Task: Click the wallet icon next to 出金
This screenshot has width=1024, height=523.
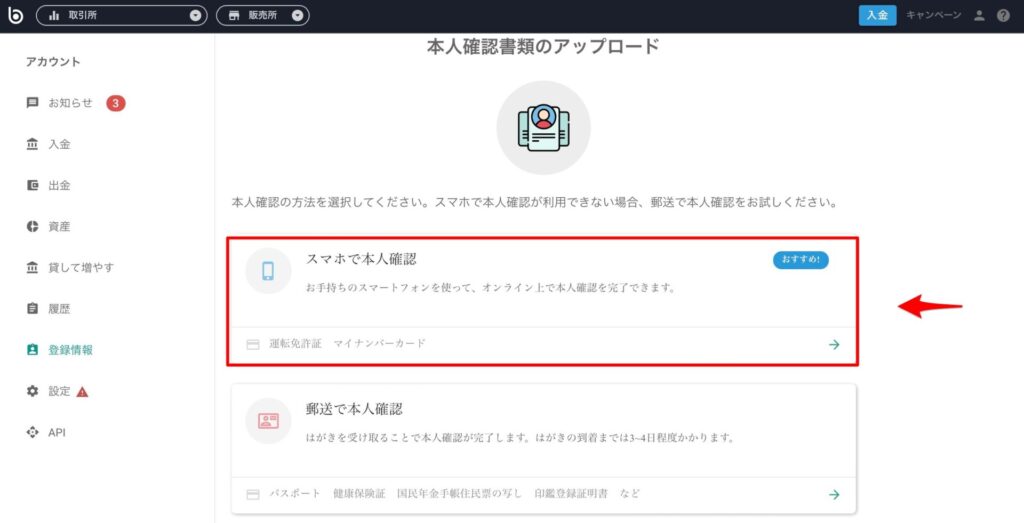Action: pos(32,185)
